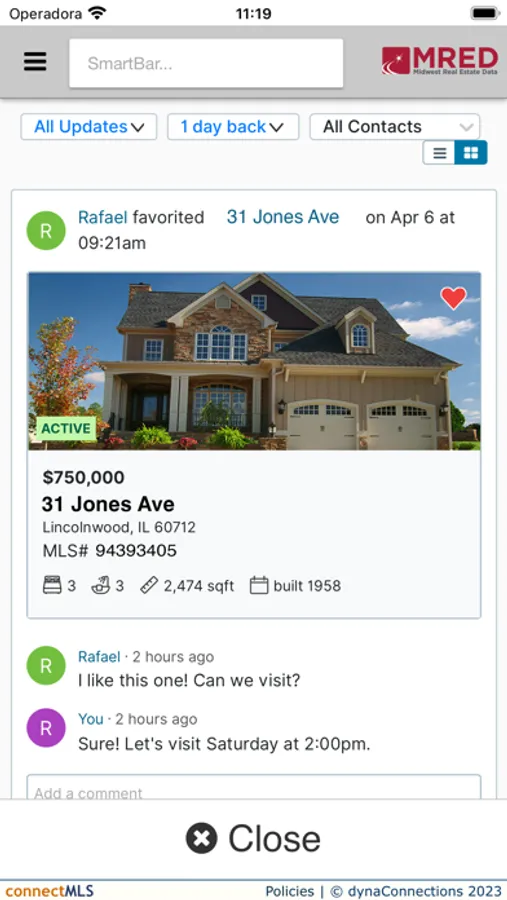Open the 31 Jones Ave link
This screenshot has height=900, width=507.
tap(283, 217)
